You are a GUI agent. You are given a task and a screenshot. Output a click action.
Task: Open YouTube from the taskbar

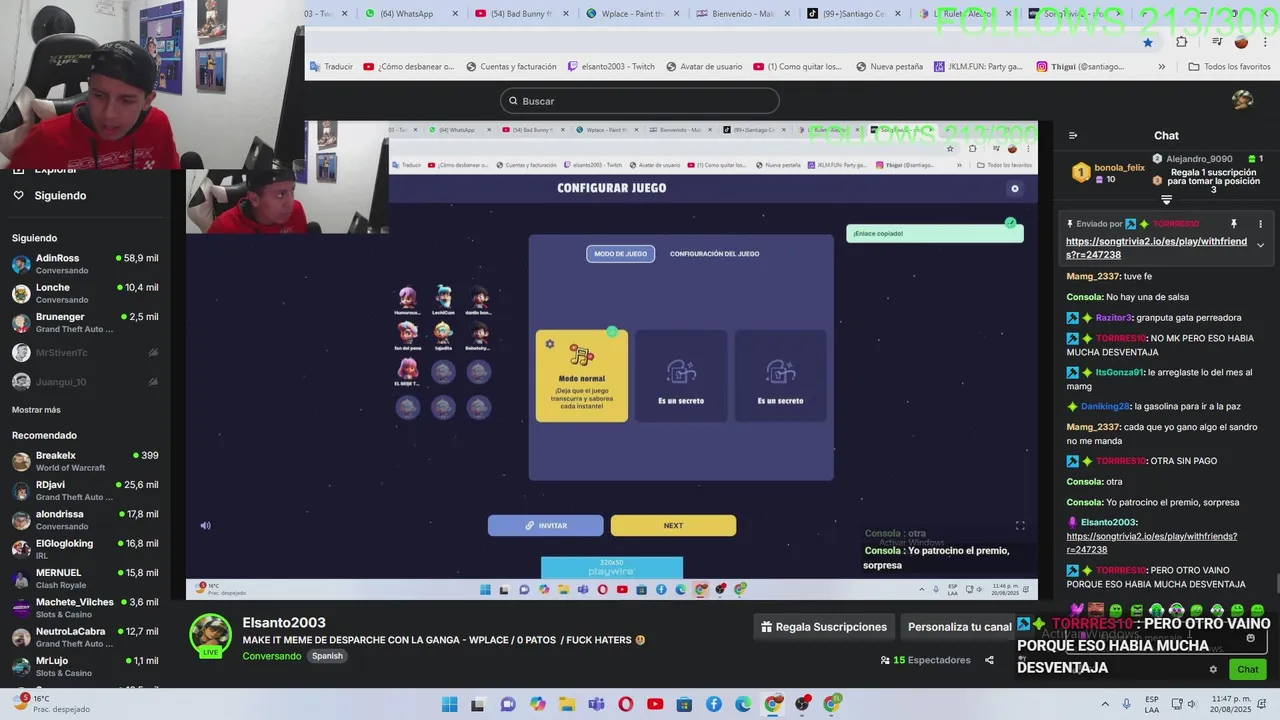(655, 704)
